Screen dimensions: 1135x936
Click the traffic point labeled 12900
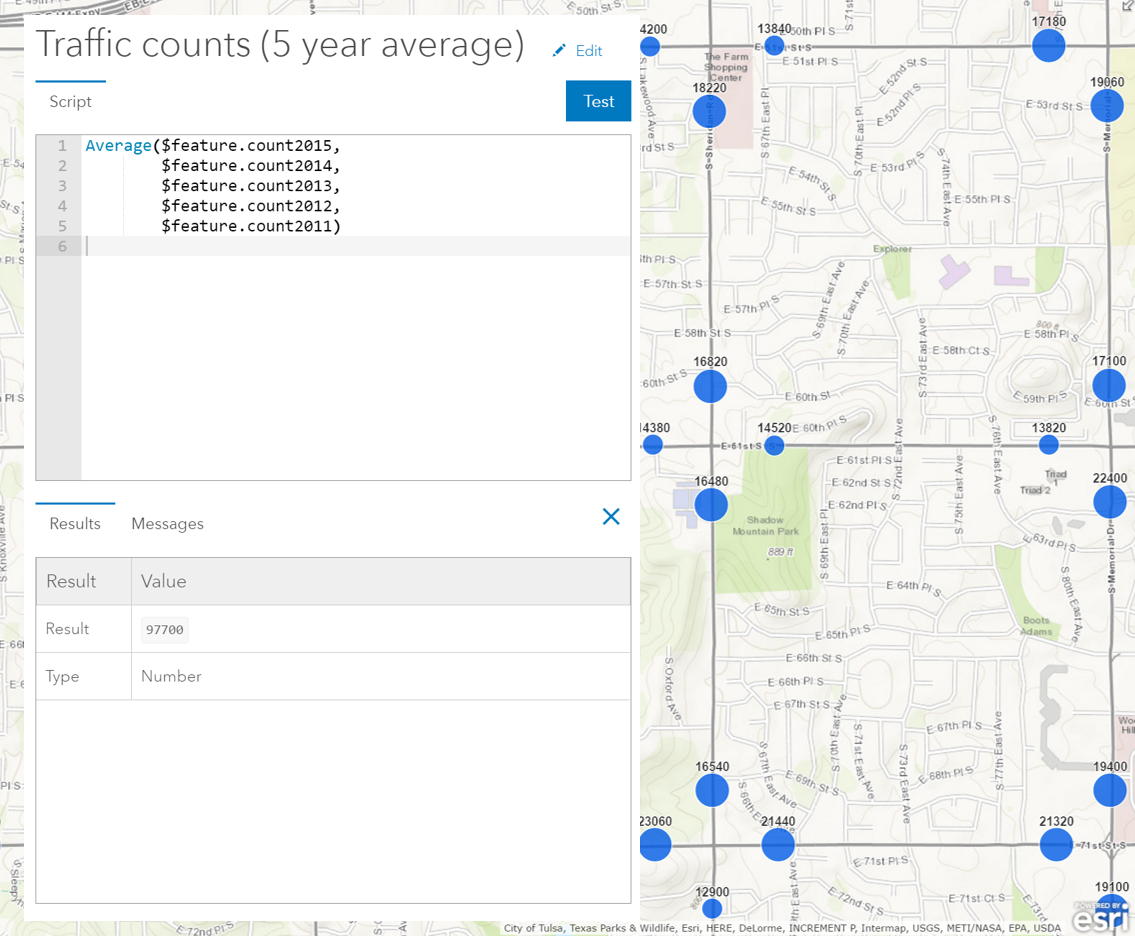point(712,908)
